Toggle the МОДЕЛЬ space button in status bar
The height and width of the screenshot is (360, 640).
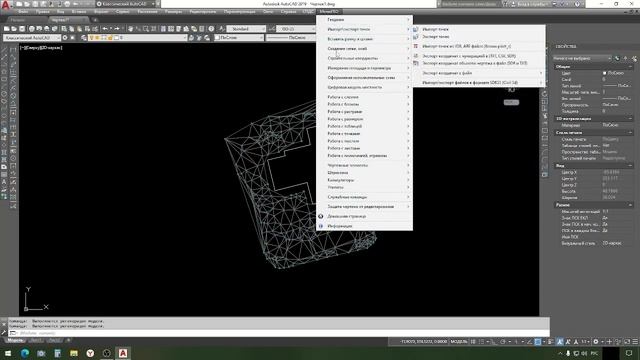[x=459, y=342]
